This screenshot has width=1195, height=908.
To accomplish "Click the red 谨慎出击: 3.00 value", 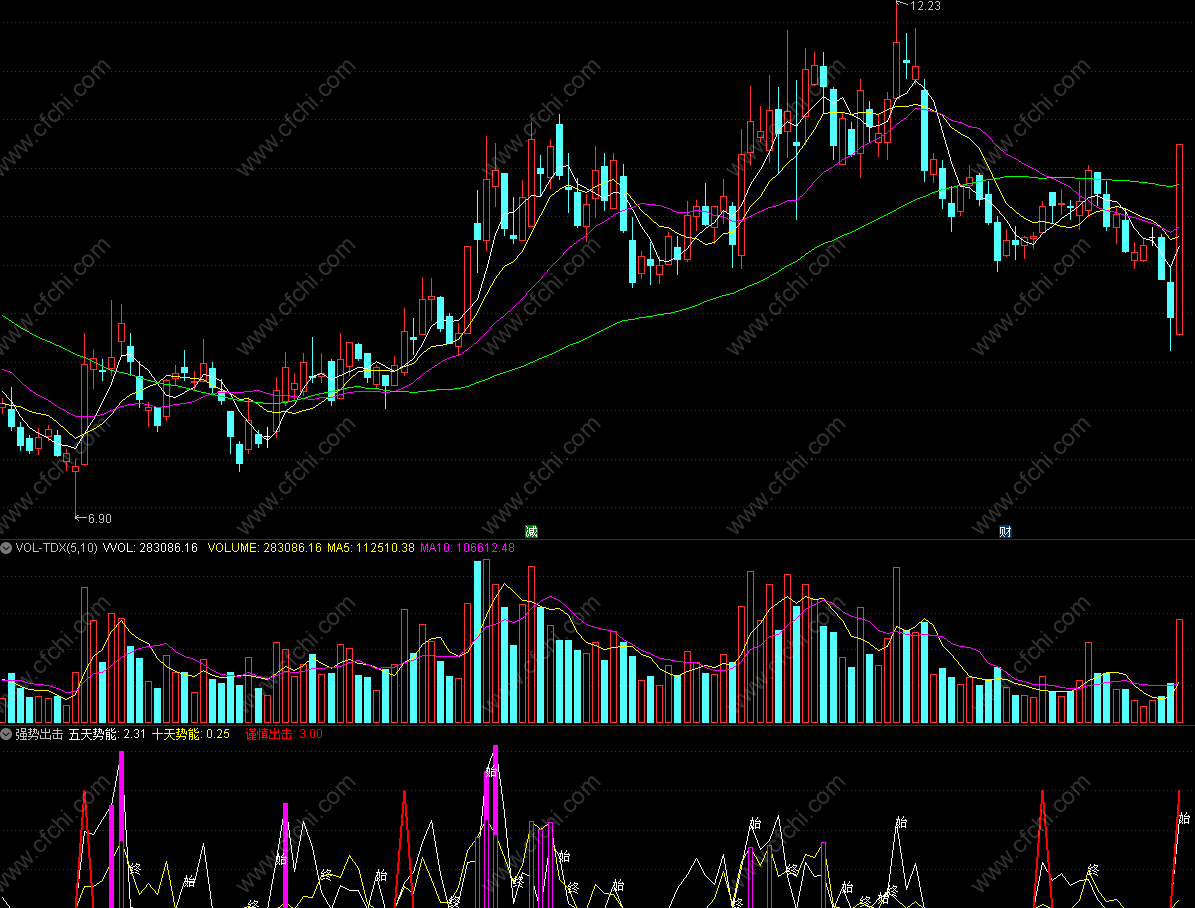I will (x=284, y=734).
